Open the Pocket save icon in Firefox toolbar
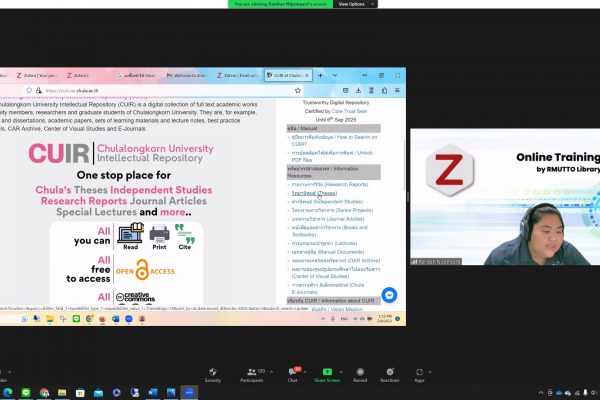600x400 pixels. click(345, 90)
